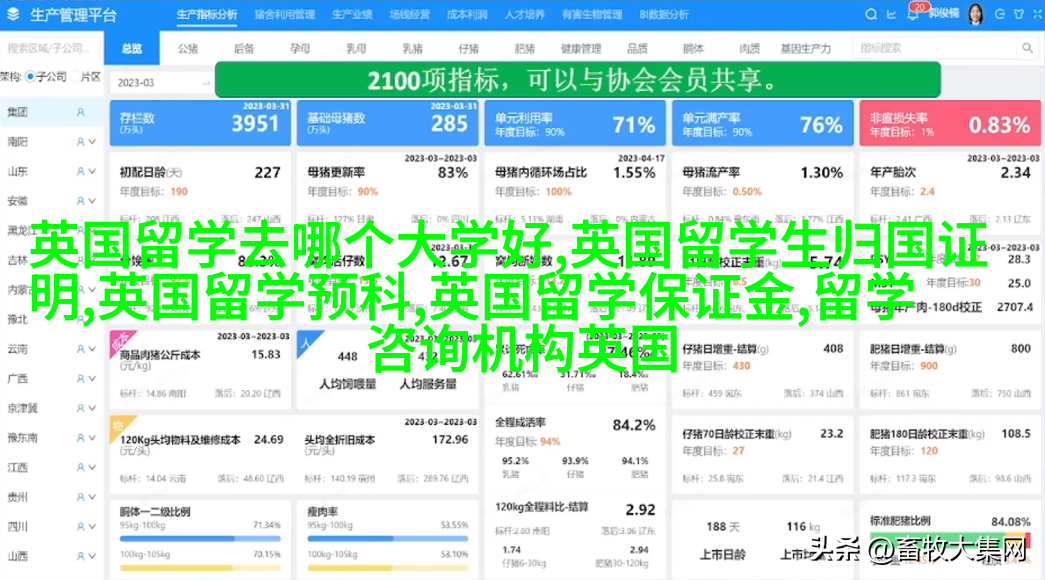Open the 单元利用率 71% card
The height and width of the screenshot is (580, 1045).
(575, 123)
